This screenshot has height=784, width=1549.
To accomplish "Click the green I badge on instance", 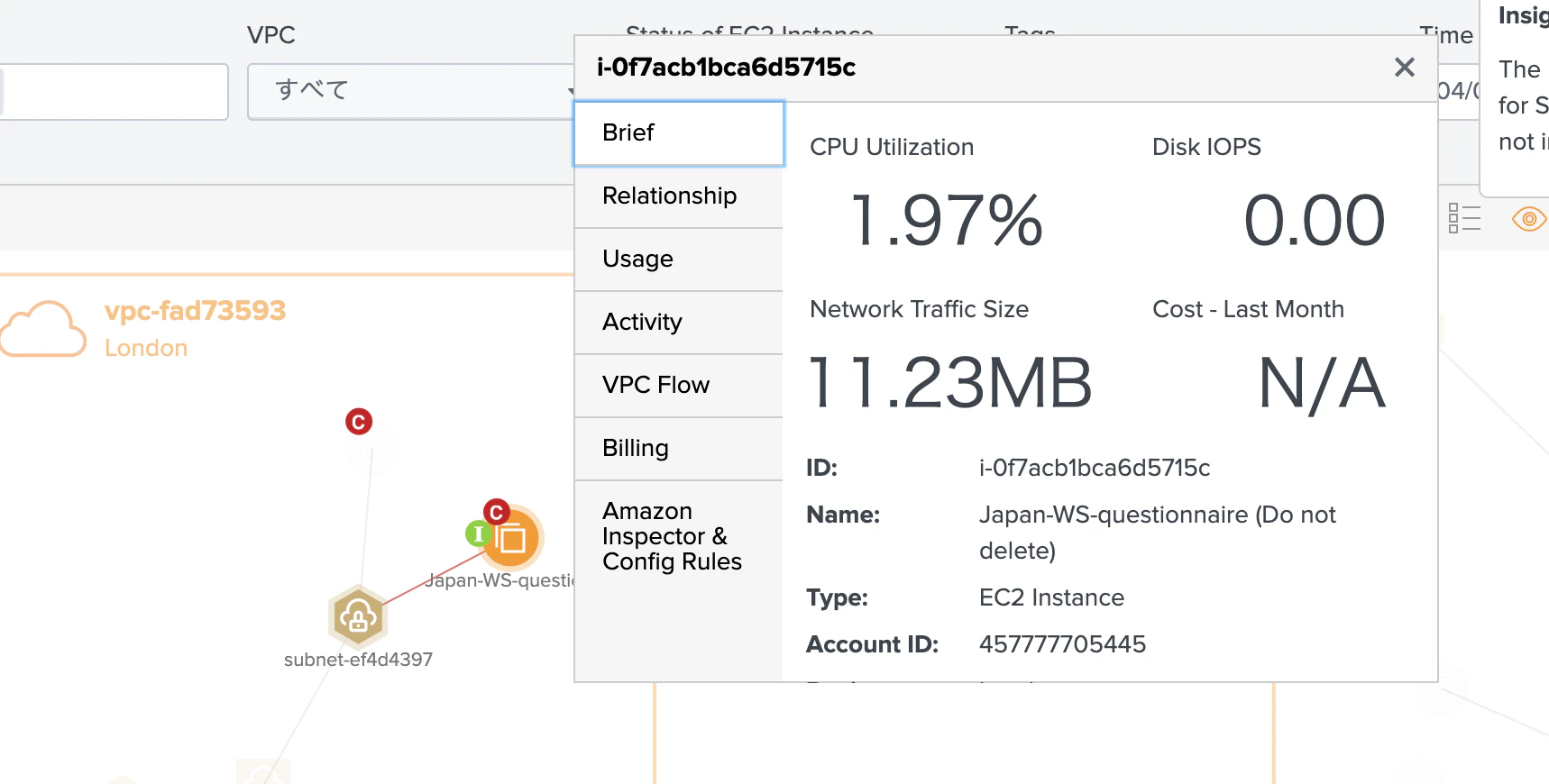I will click(x=477, y=533).
